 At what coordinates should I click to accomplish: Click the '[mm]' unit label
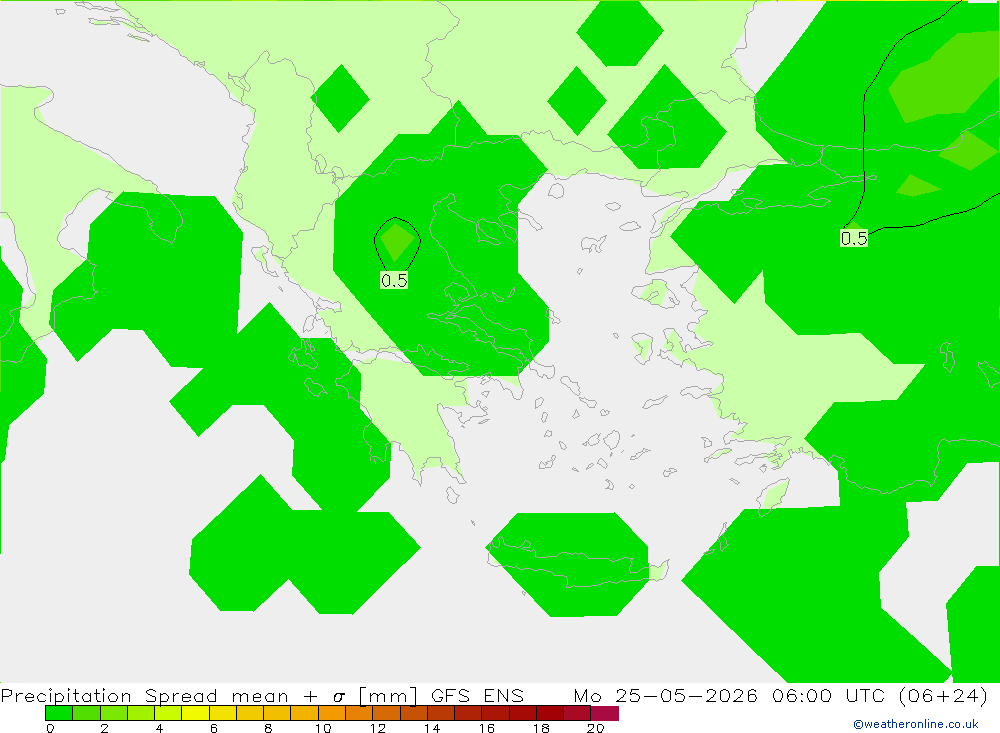pos(388,695)
